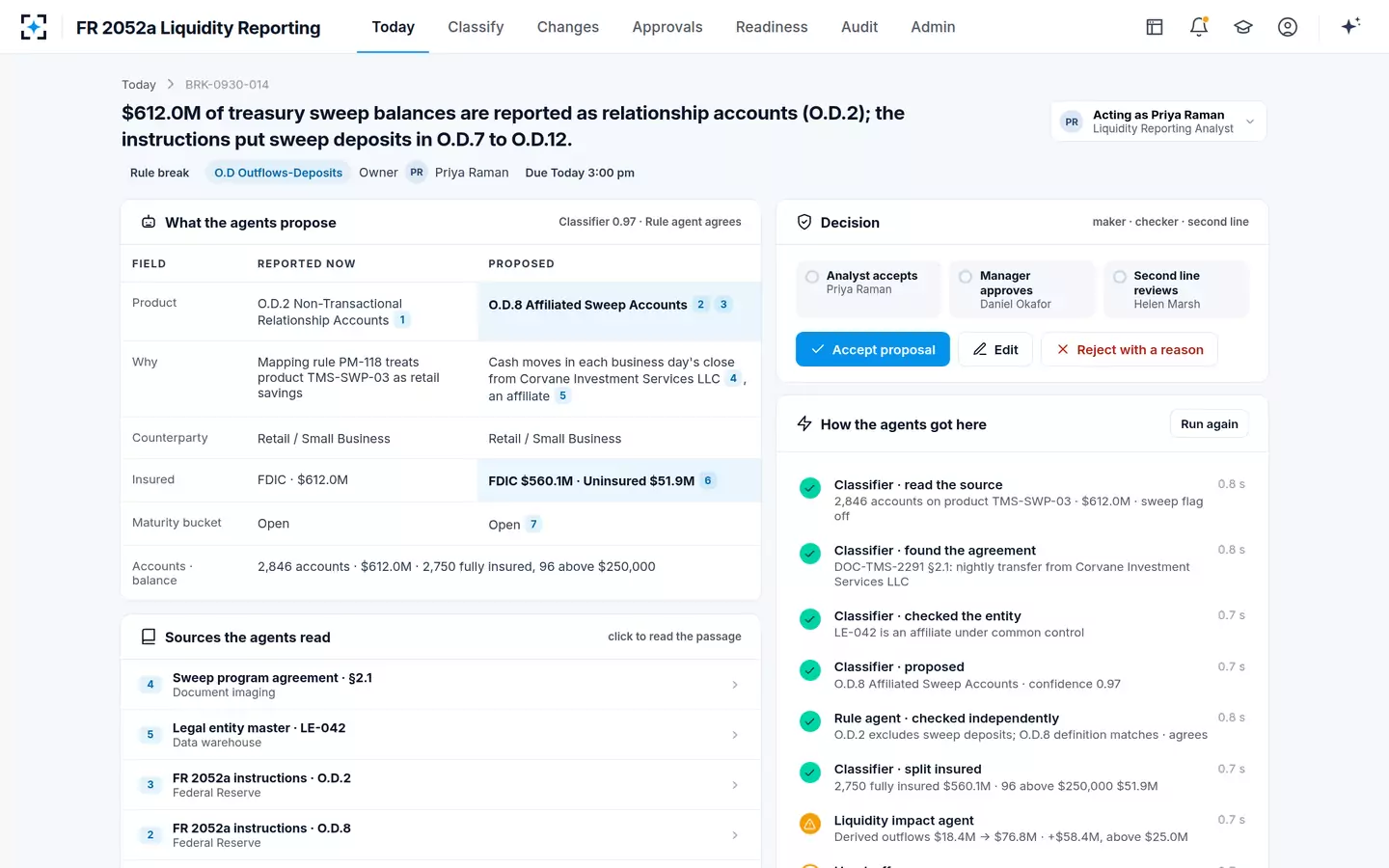Viewport: 1389px width, 868px height.
Task: Open the Readiness tab
Action: 772,27
